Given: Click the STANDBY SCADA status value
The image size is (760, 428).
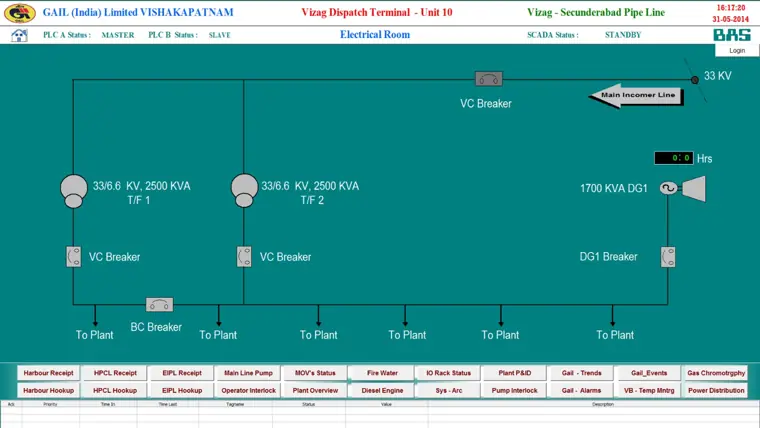Looking at the screenshot, I should [x=623, y=35].
